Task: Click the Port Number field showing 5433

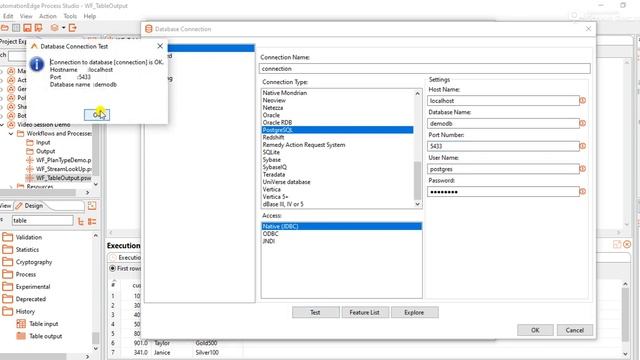Action: tap(503, 146)
